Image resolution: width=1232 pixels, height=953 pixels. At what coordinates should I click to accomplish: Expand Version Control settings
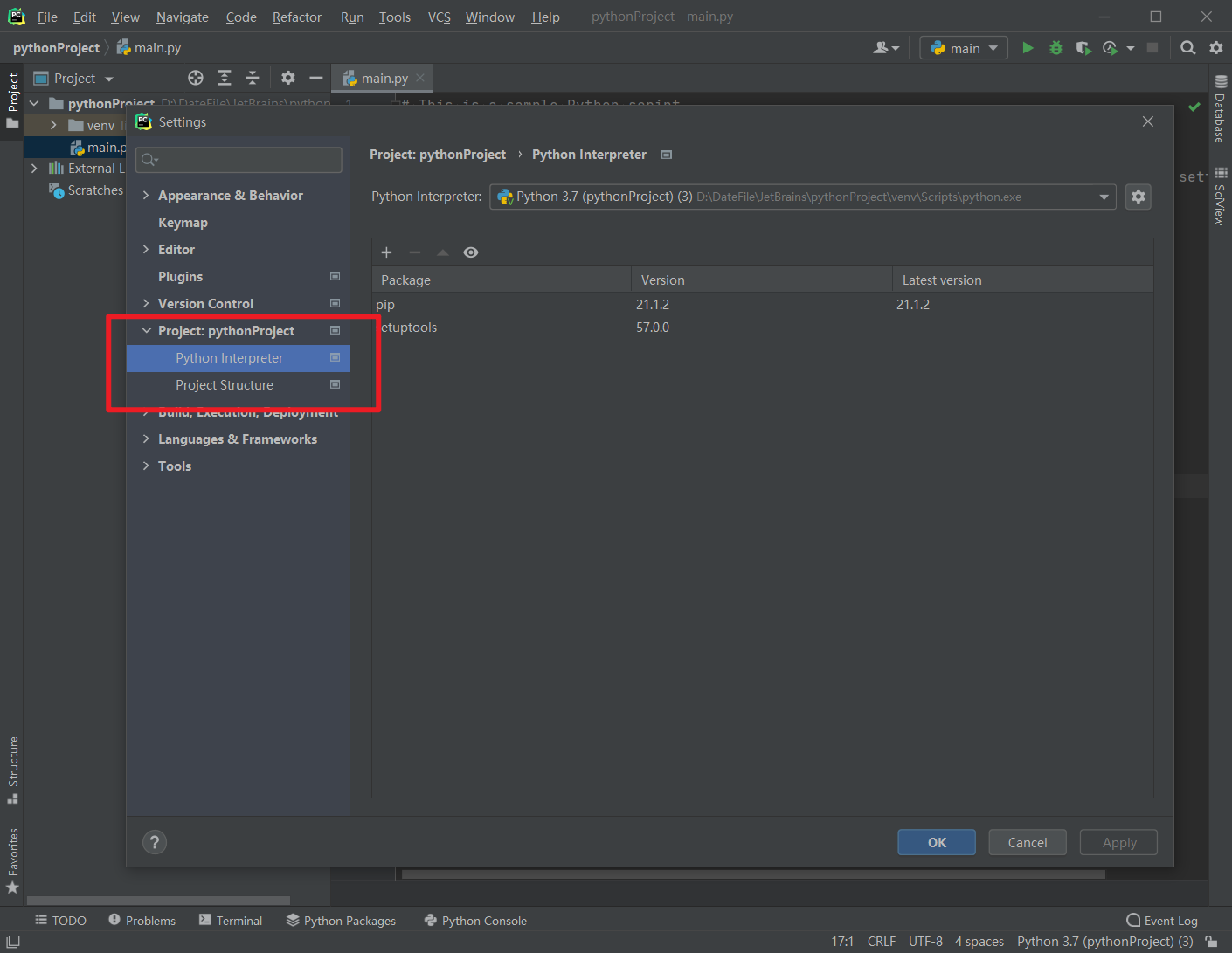point(146,304)
